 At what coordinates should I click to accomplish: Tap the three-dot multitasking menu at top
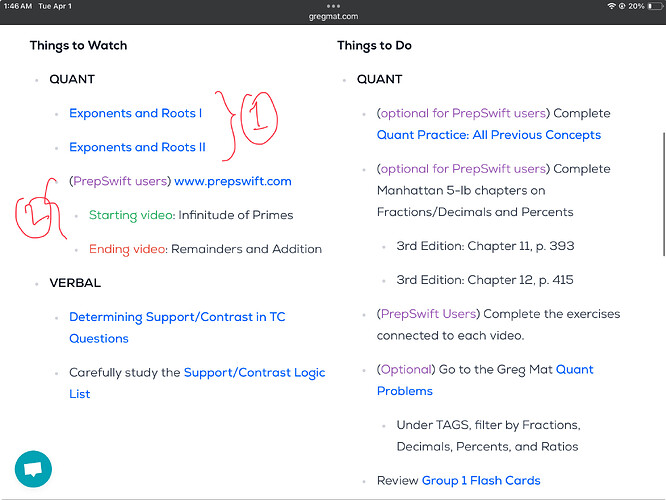coord(333,6)
